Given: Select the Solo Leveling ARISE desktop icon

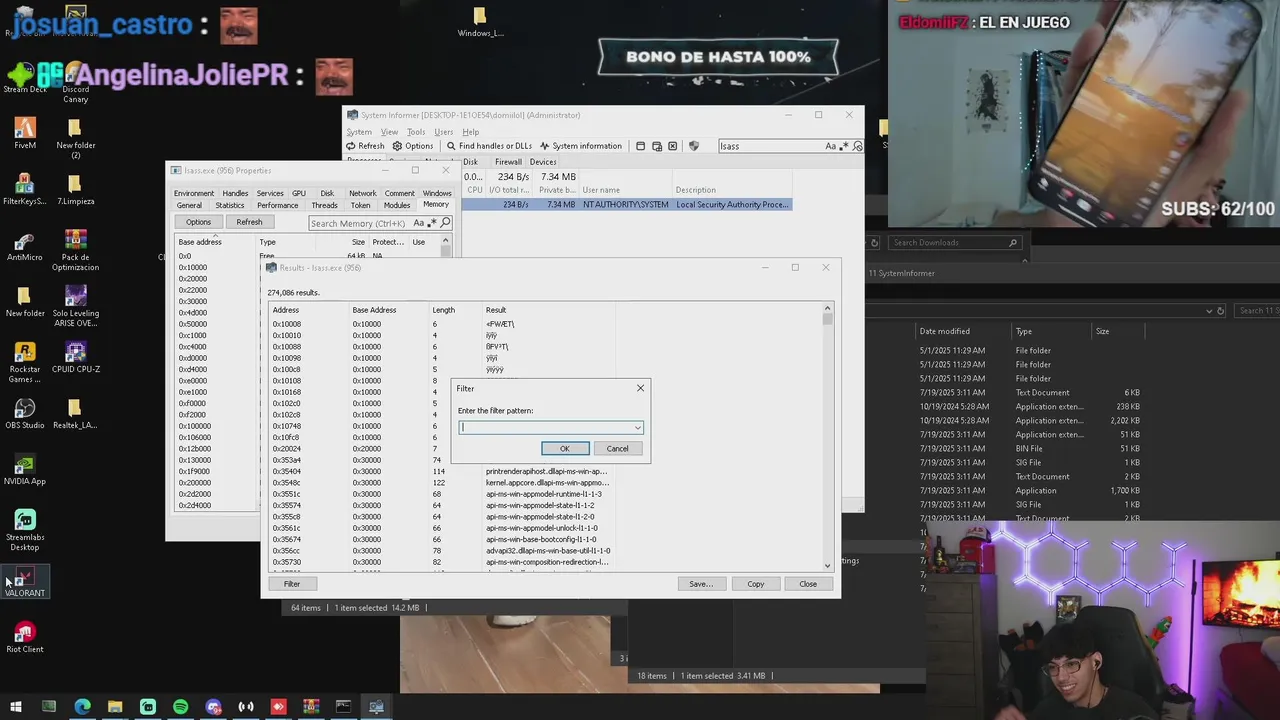Looking at the screenshot, I should pyautogui.click(x=75, y=306).
